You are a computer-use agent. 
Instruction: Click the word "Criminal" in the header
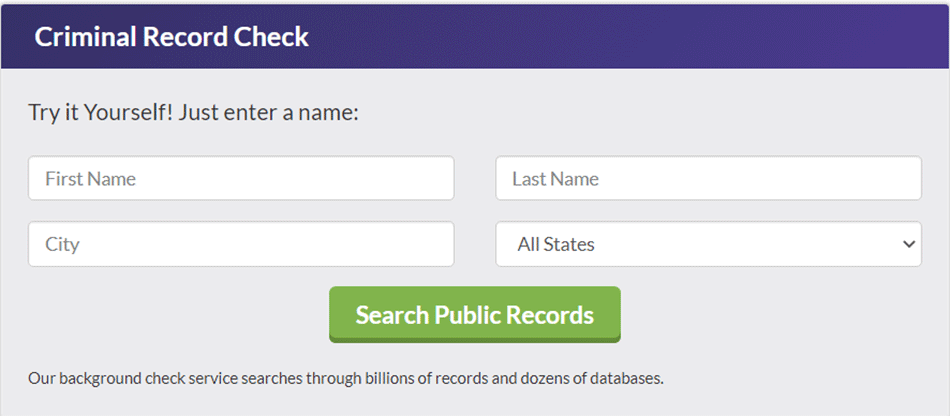pos(84,37)
